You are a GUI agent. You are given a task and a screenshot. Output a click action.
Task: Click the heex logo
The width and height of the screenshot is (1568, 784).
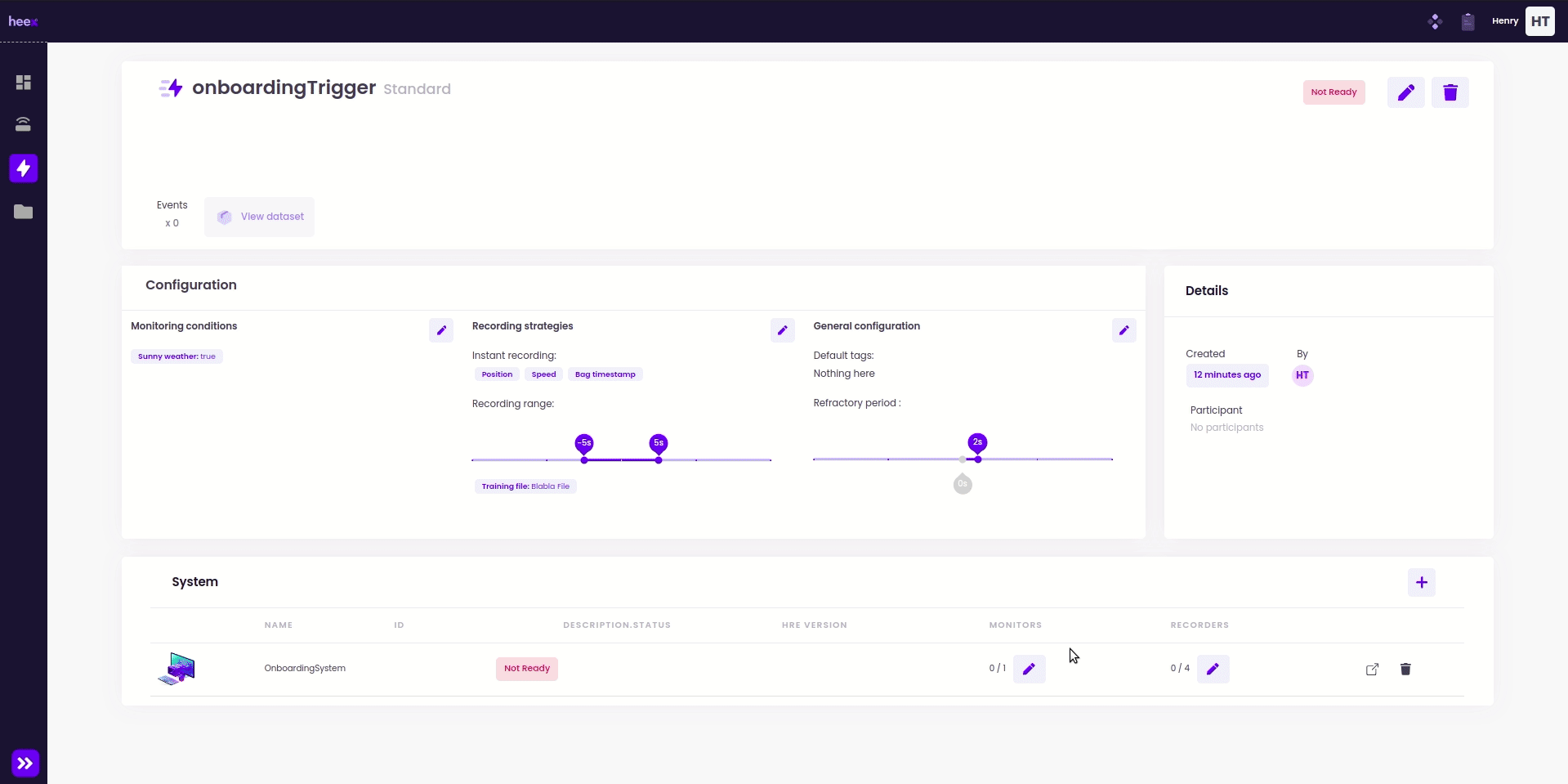23,21
